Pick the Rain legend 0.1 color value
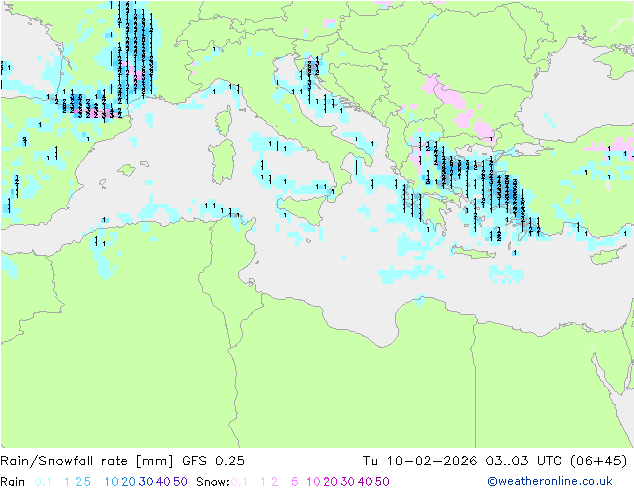The width and height of the screenshot is (634, 490). tap(43, 482)
